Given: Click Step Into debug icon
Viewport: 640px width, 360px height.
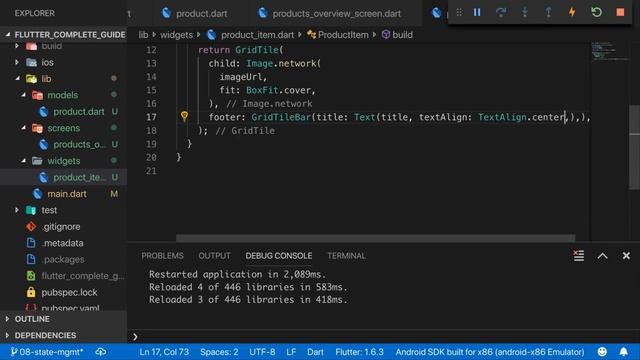Looking at the screenshot, I should click(524, 13).
